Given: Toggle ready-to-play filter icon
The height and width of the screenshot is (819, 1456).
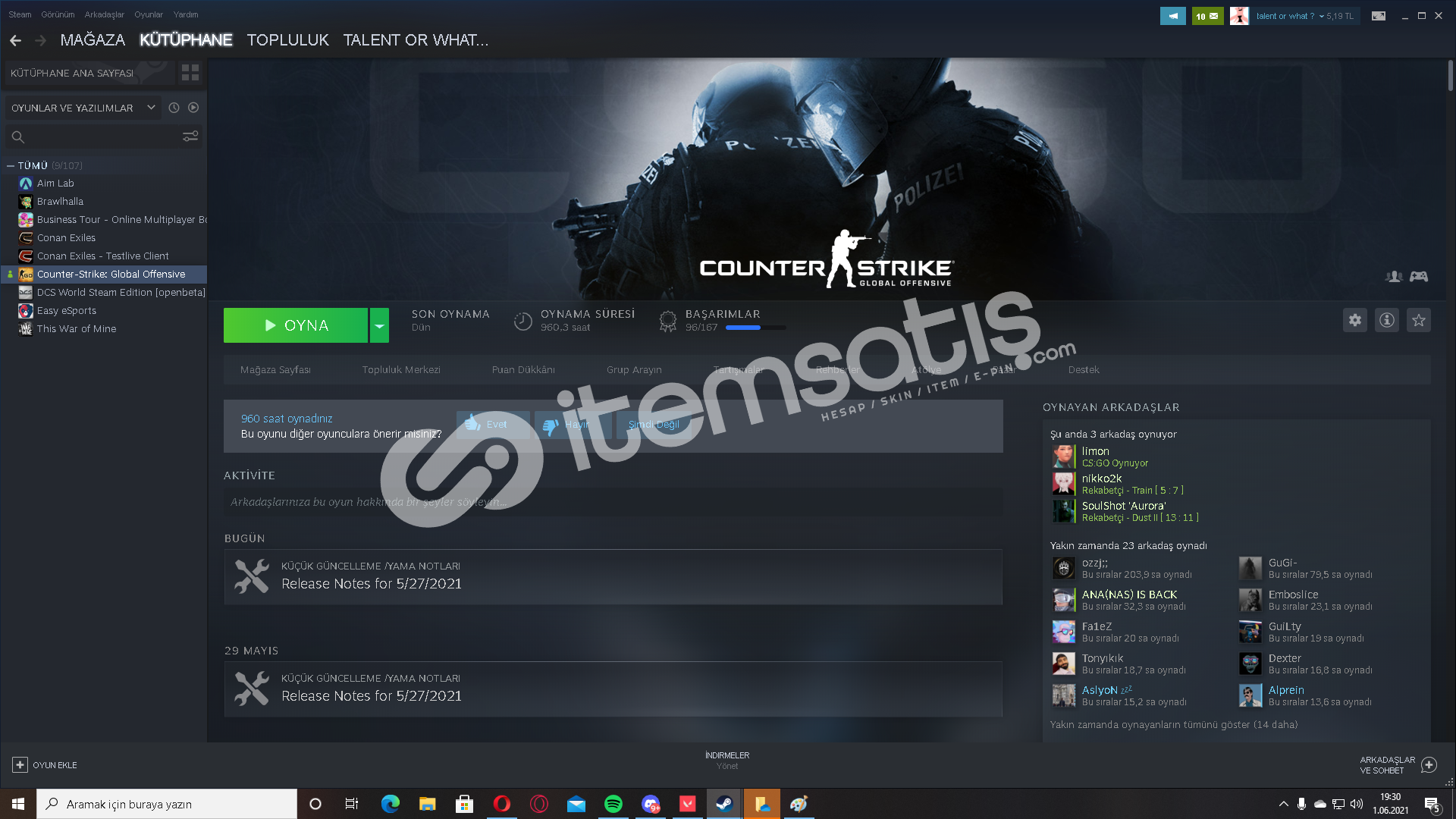Looking at the screenshot, I should (193, 108).
